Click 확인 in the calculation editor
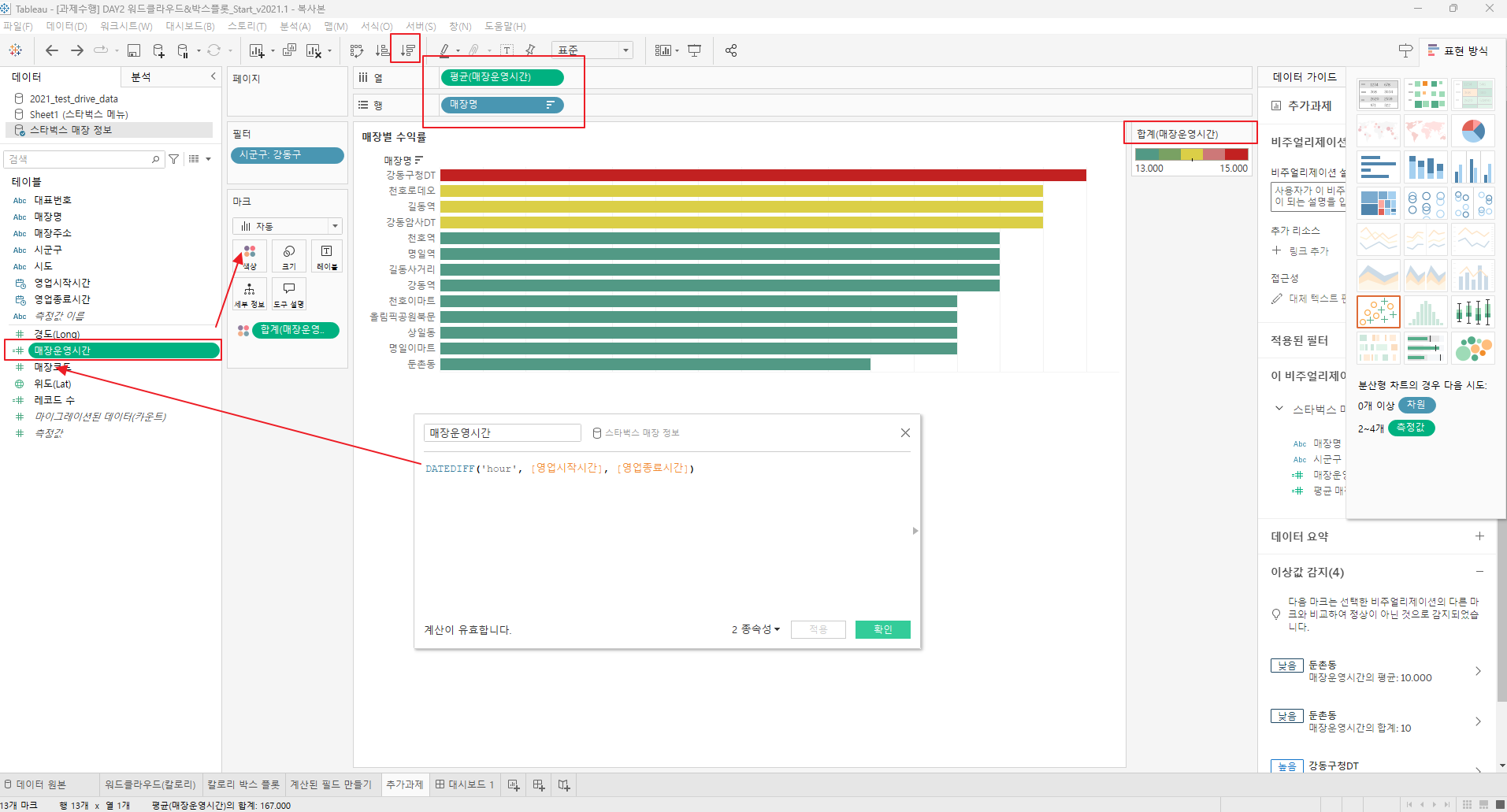The width and height of the screenshot is (1507, 812). tap(882, 629)
